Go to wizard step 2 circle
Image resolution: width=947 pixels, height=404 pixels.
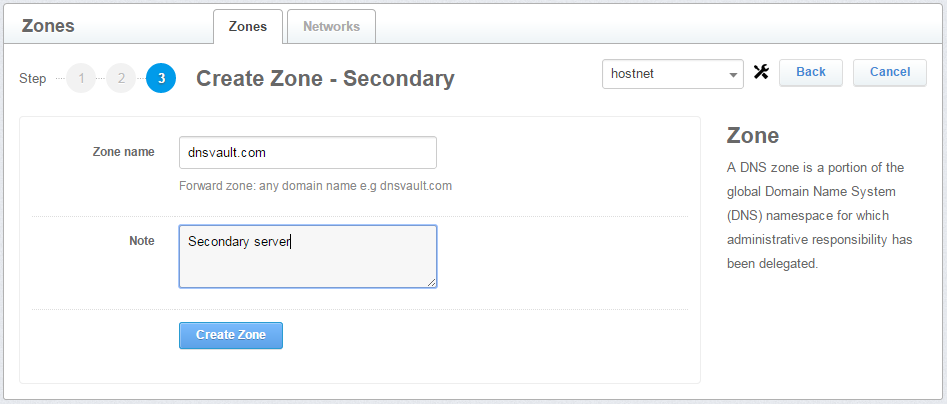[x=121, y=78]
